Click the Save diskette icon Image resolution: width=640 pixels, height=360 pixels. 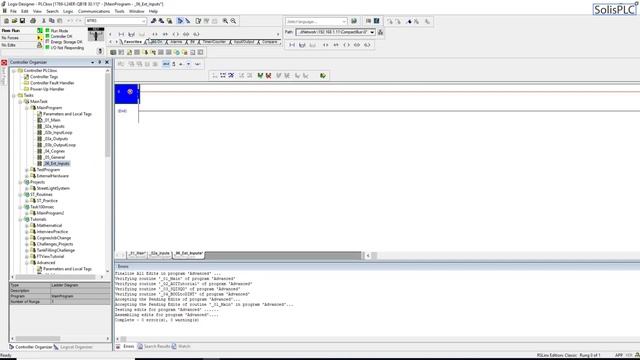(x=22, y=21)
